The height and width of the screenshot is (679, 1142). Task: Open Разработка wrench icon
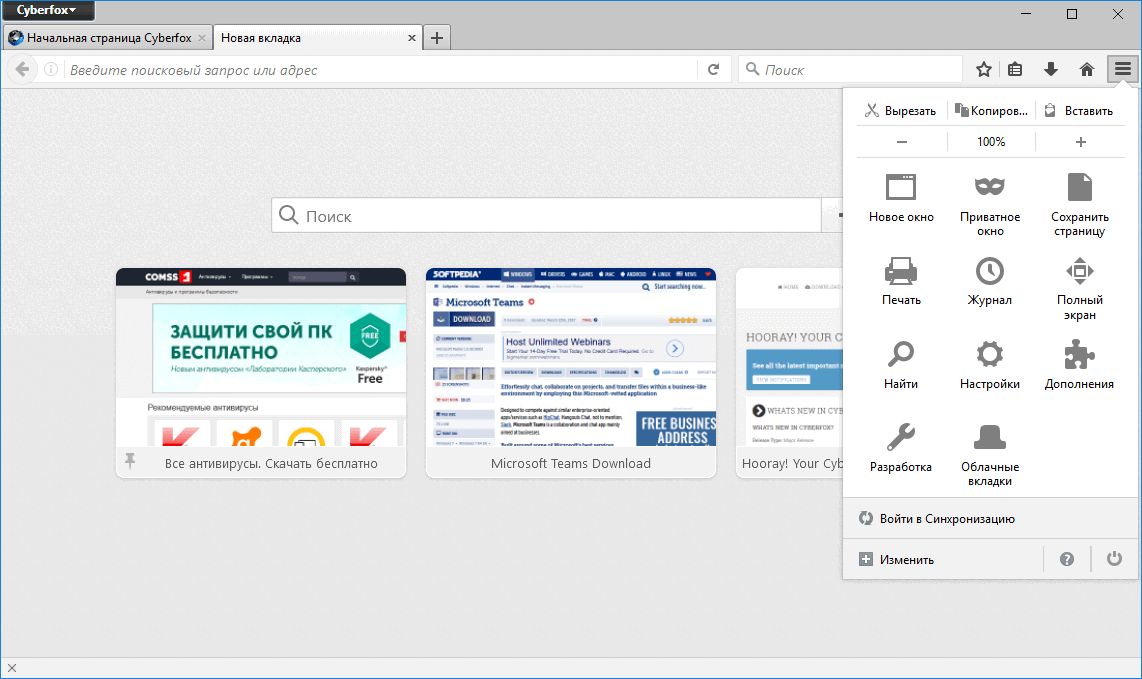pyautogui.click(x=901, y=448)
